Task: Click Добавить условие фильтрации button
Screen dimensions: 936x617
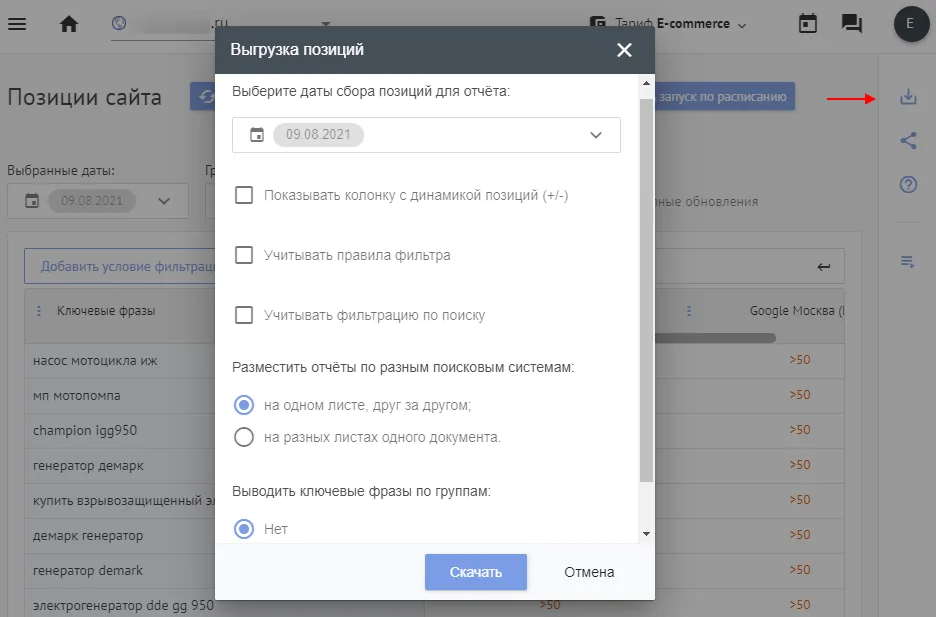Action: coord(120,266)
